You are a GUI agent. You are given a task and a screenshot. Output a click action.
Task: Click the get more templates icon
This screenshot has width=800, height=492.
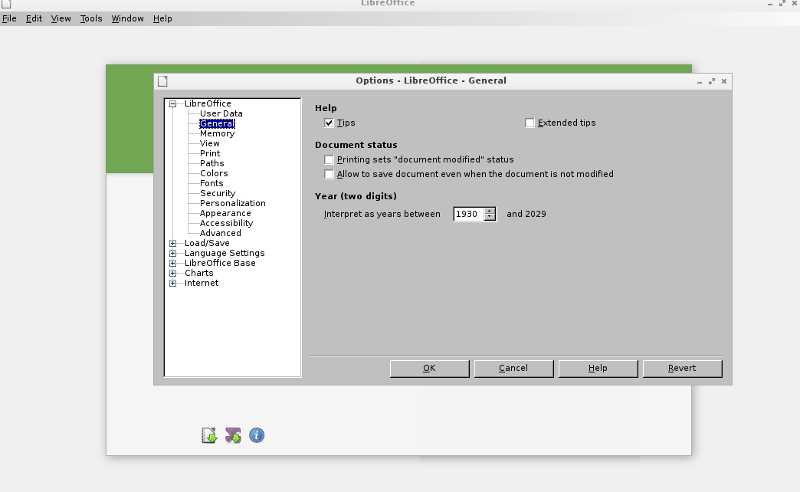click(209, 435)
